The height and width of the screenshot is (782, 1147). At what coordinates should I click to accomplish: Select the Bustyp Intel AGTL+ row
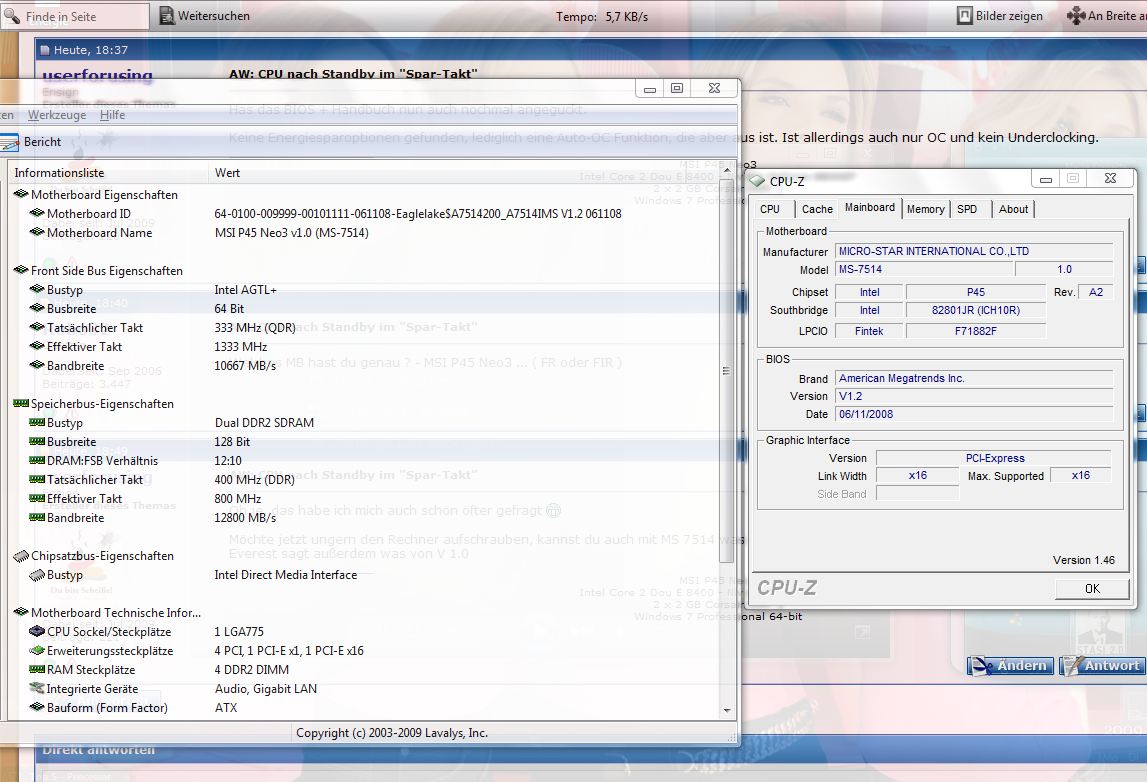click(x=366, y=290)
